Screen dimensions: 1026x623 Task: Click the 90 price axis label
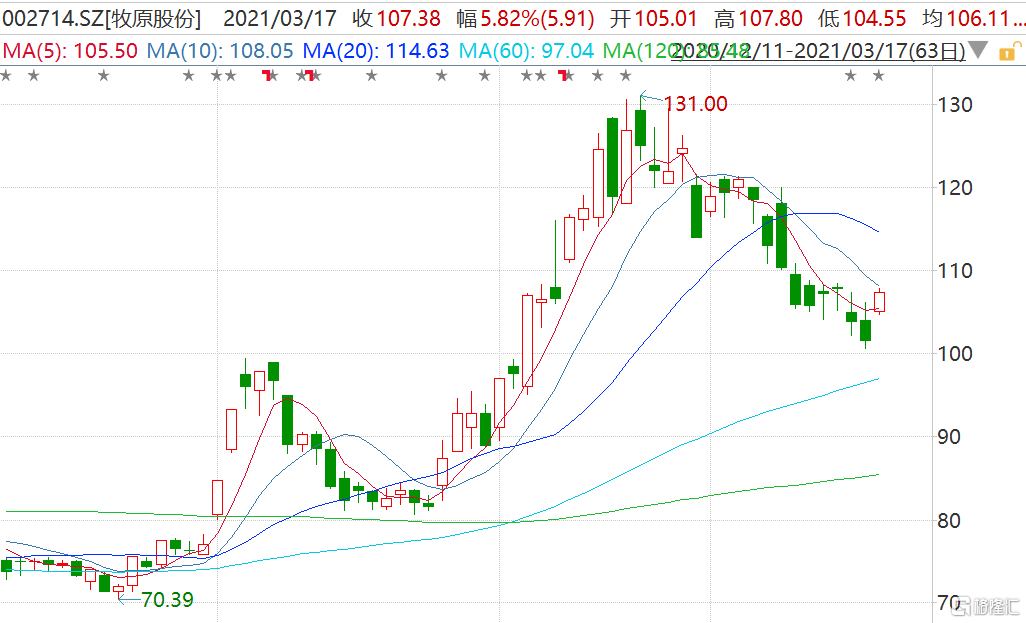point(949,436)
